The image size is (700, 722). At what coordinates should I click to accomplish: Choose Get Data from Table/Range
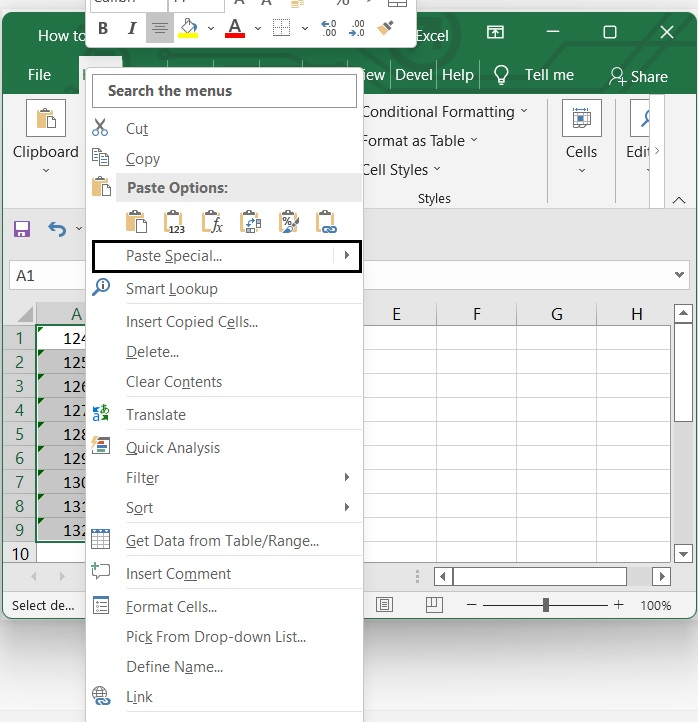pos(224,541)
